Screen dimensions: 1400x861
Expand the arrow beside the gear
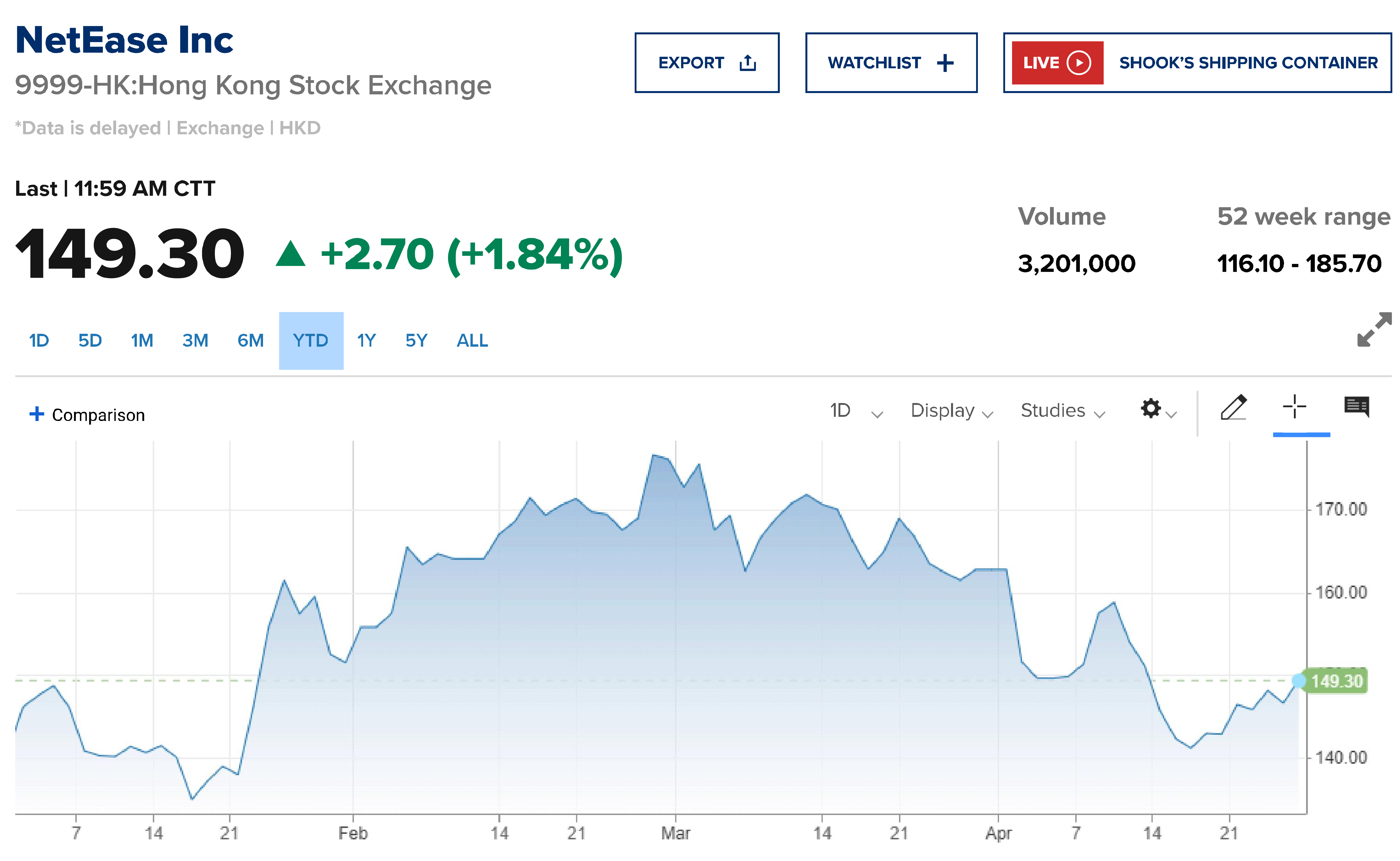pyautogui.click(x=1171, y=415)
